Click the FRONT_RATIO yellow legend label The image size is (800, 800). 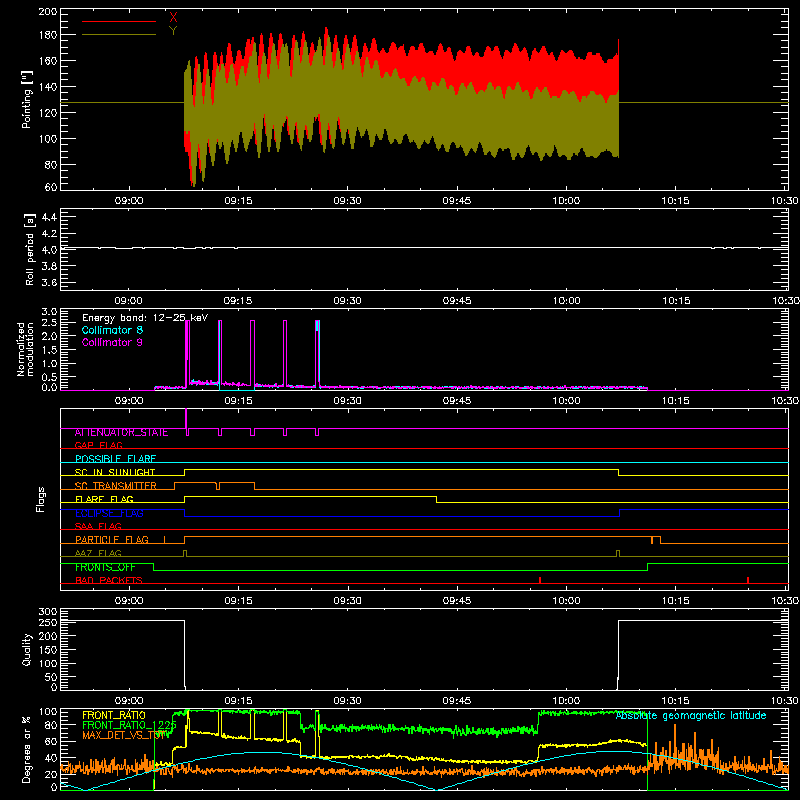click(x=114, y=715)
